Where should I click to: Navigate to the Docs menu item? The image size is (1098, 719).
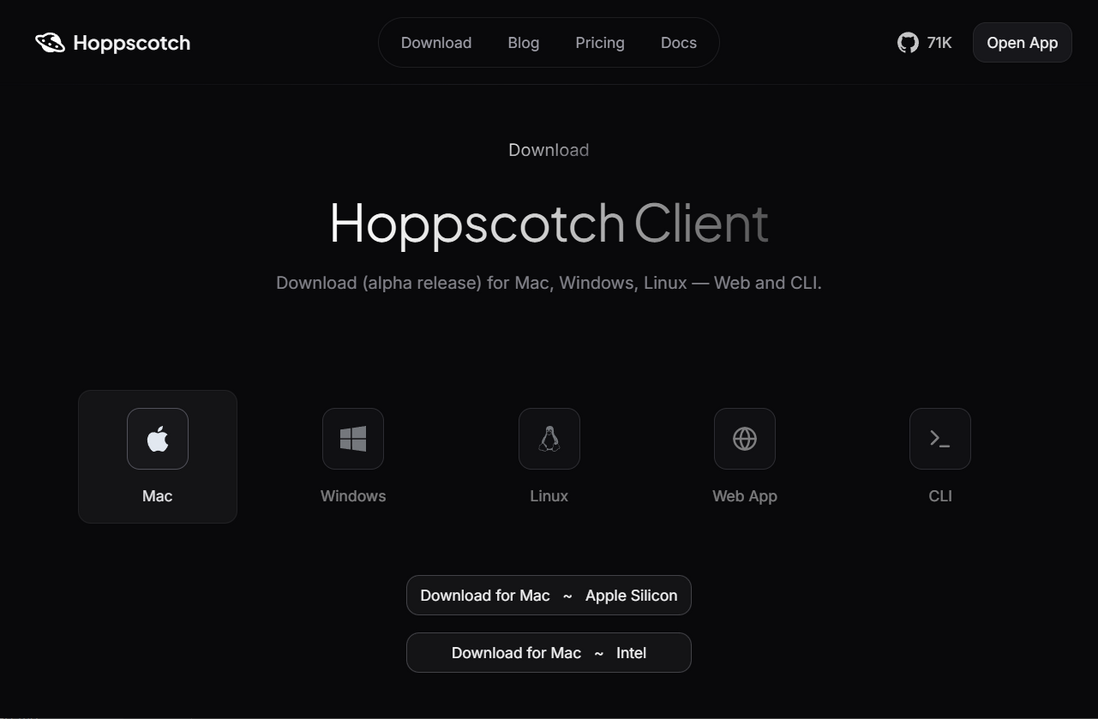(x=678, y=42)
